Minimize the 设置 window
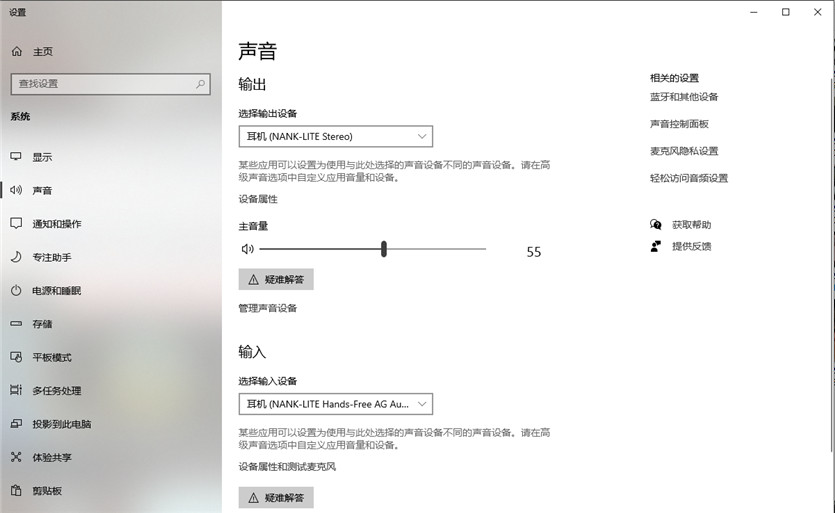This screenshot has width=835, height=513. pos(754,12)
